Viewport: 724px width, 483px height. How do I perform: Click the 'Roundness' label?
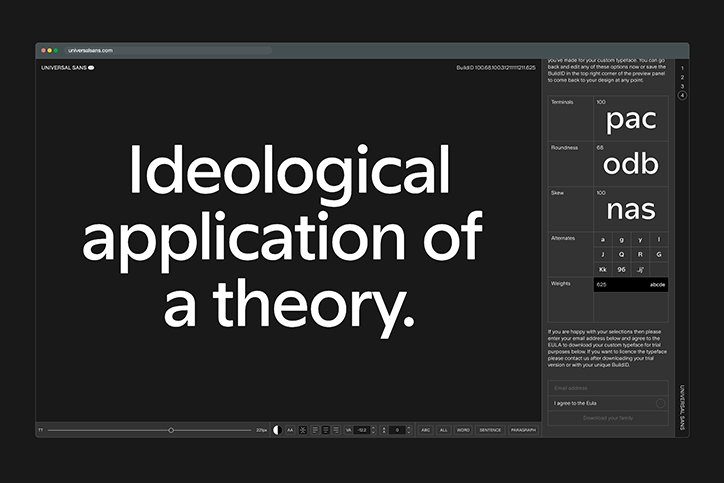pos(564,148)
